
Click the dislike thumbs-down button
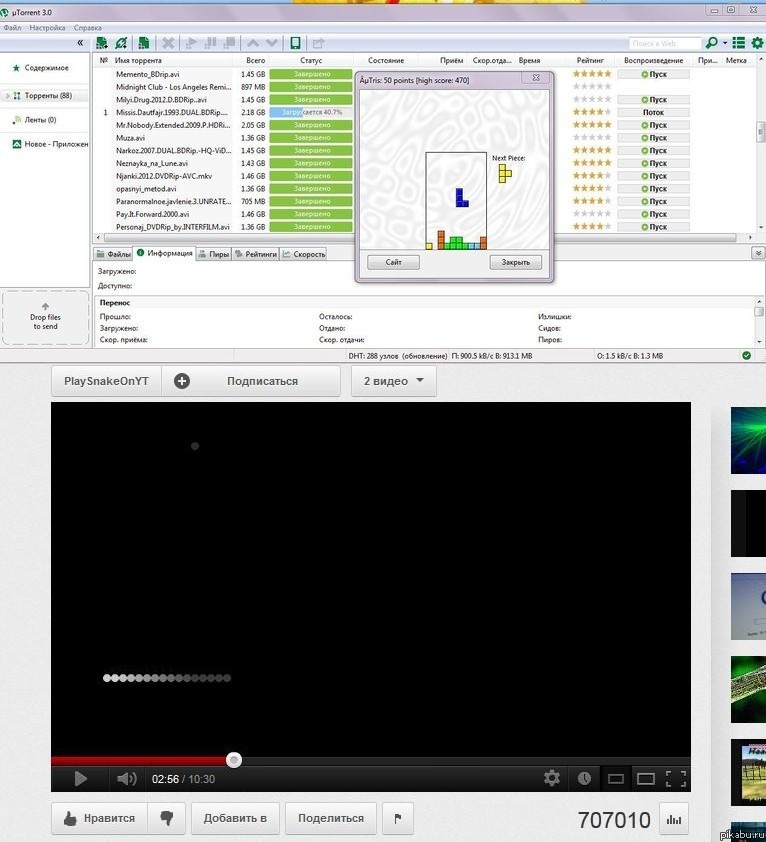(x=166, y=818)
